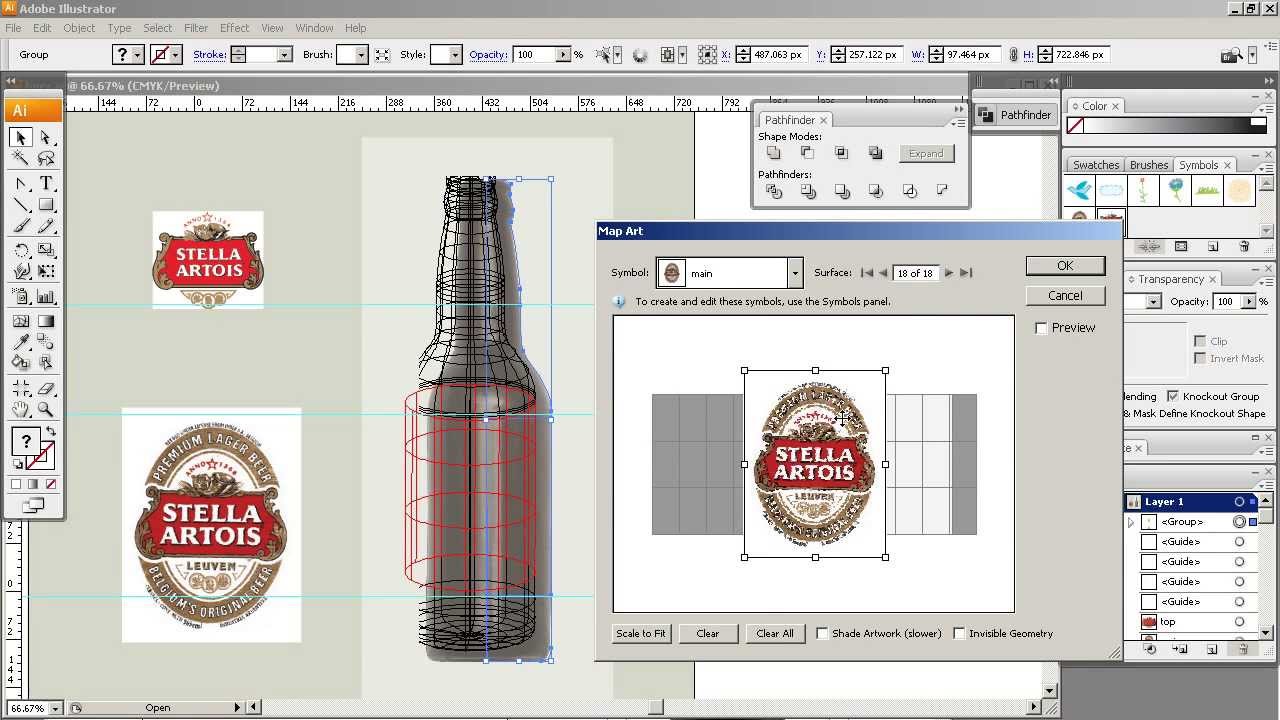
Task: Open the Object menu
Action: coord(79,28)
